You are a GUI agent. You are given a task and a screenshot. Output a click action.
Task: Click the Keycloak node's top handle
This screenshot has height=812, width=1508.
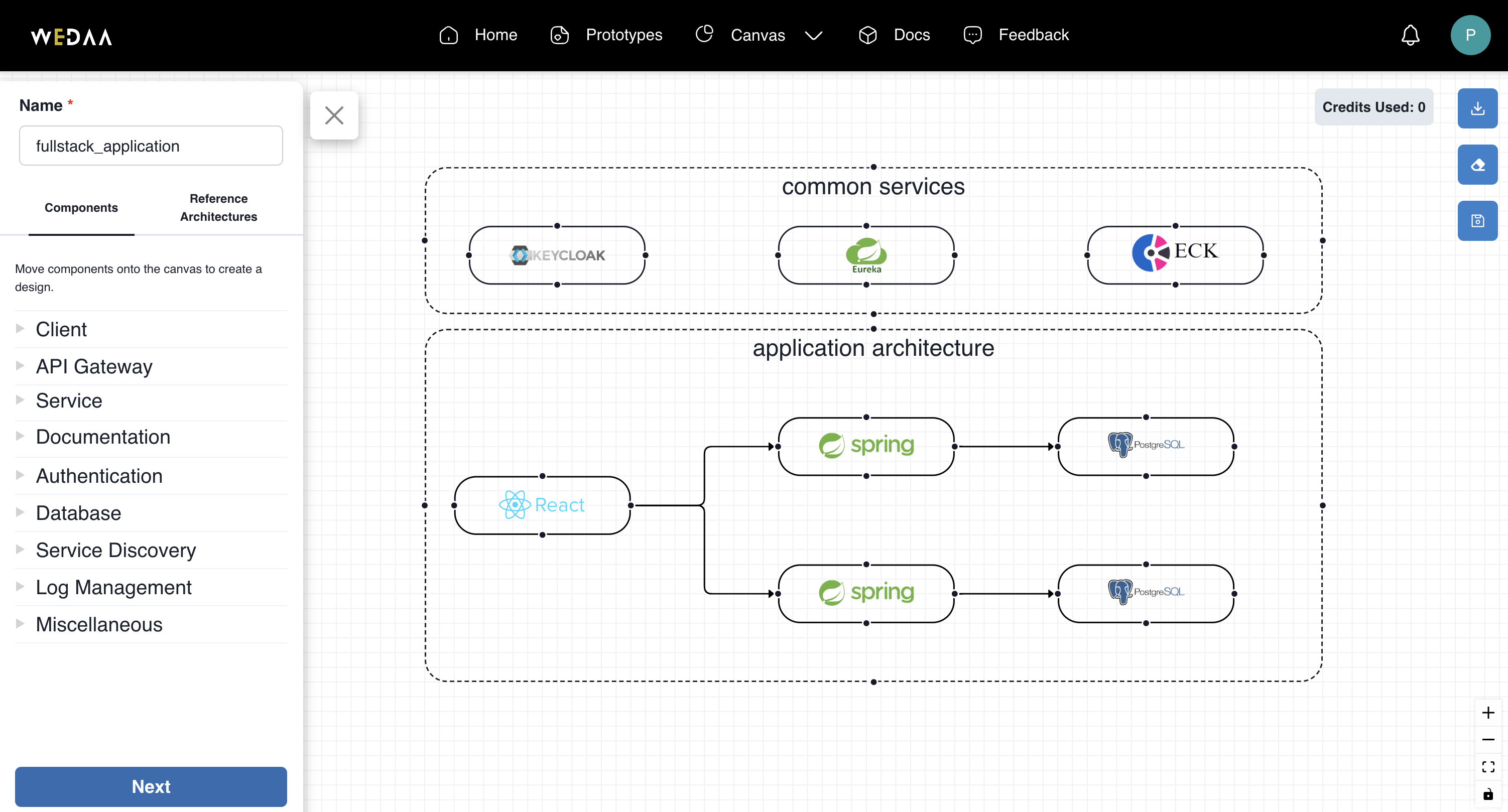pyautogui.click(x=557, y=226)
